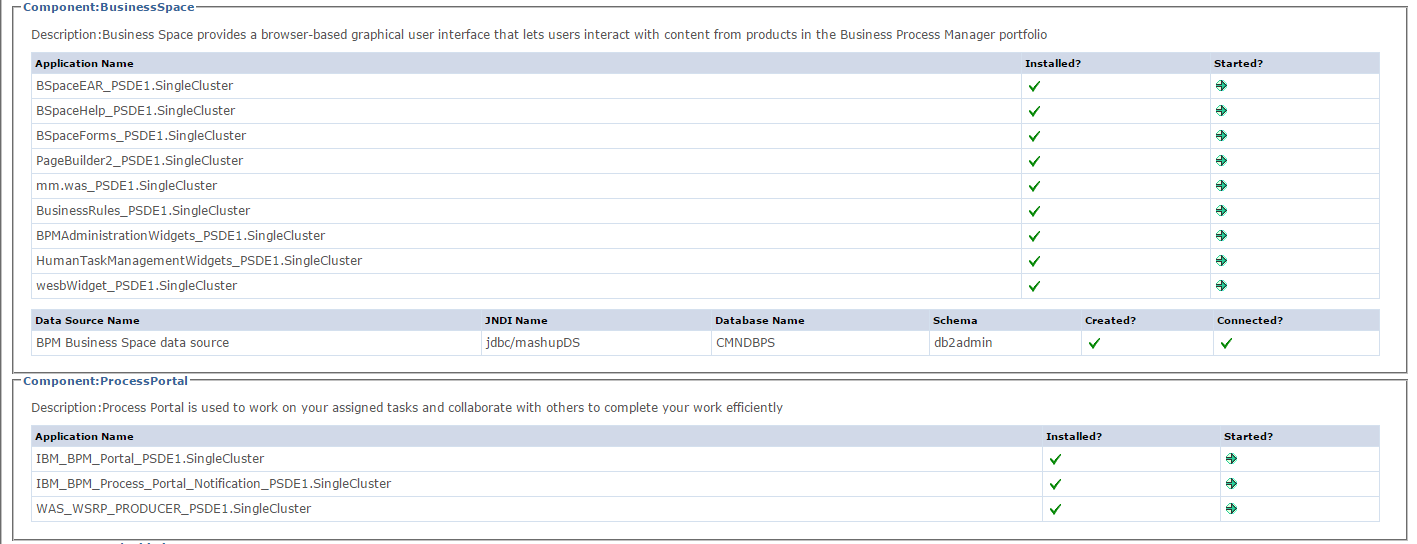Click Started arrow for BSpaceEAR_PSDE1.SingleCluster
Viewport: 1417px width, 544px height.
click(x=1221, y=85)
